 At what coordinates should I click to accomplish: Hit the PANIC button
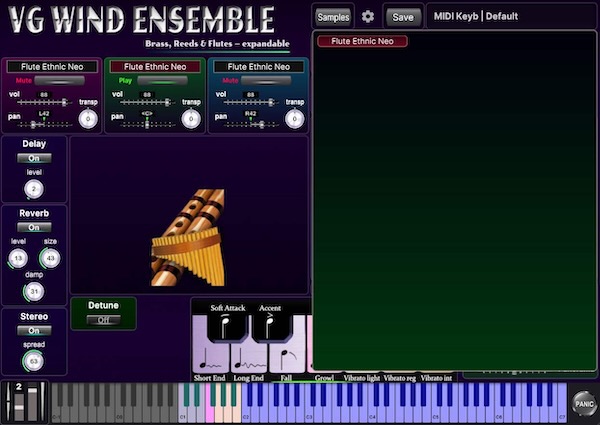coord(584,404)
